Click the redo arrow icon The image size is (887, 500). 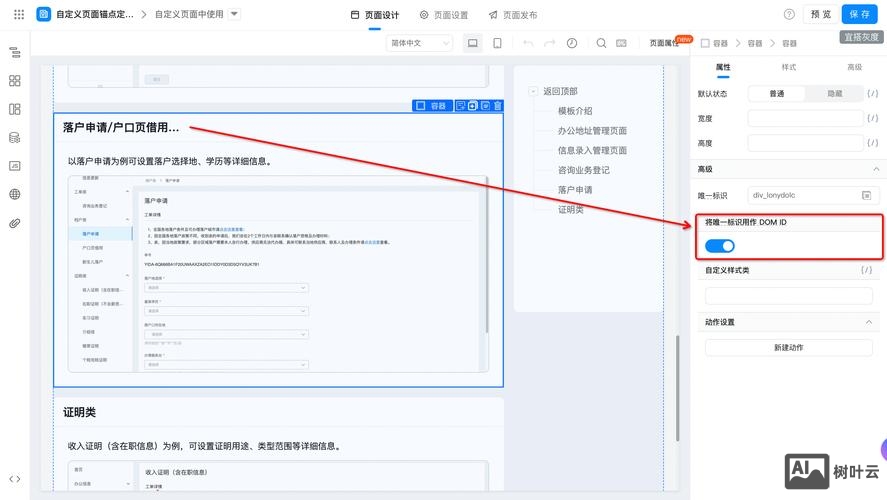(x=549, y=43)
